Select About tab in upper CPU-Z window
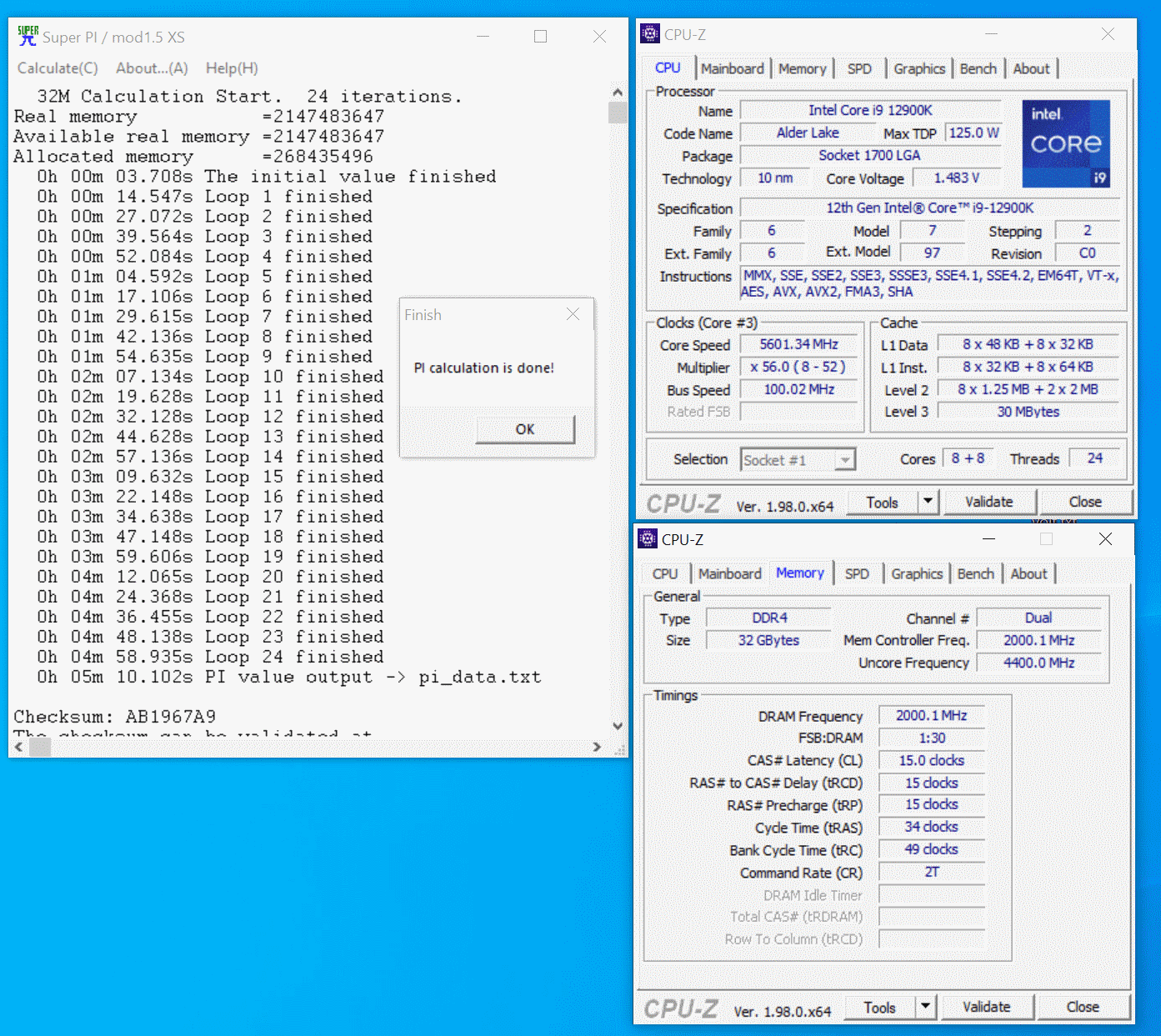The width and height of the screenshot is (1161, 1036). (x=1031, y=68)
